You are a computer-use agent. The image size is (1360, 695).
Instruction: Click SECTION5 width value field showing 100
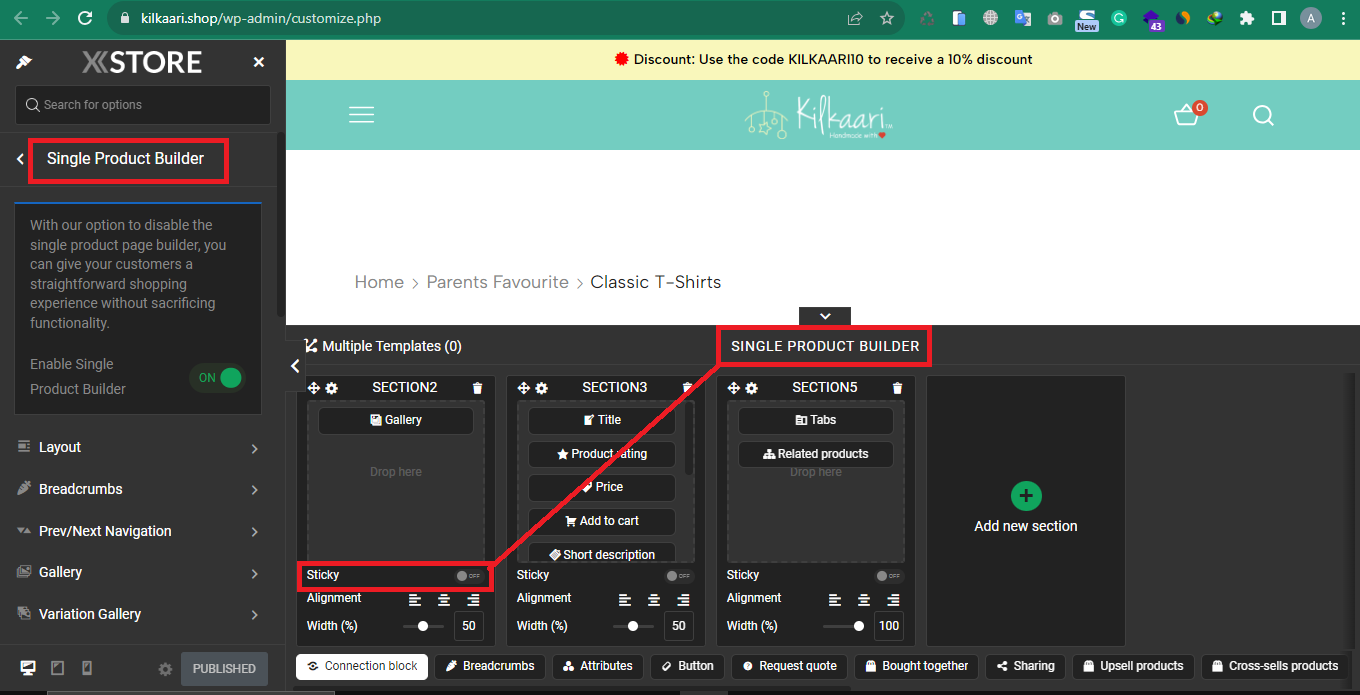click(889, 626)
